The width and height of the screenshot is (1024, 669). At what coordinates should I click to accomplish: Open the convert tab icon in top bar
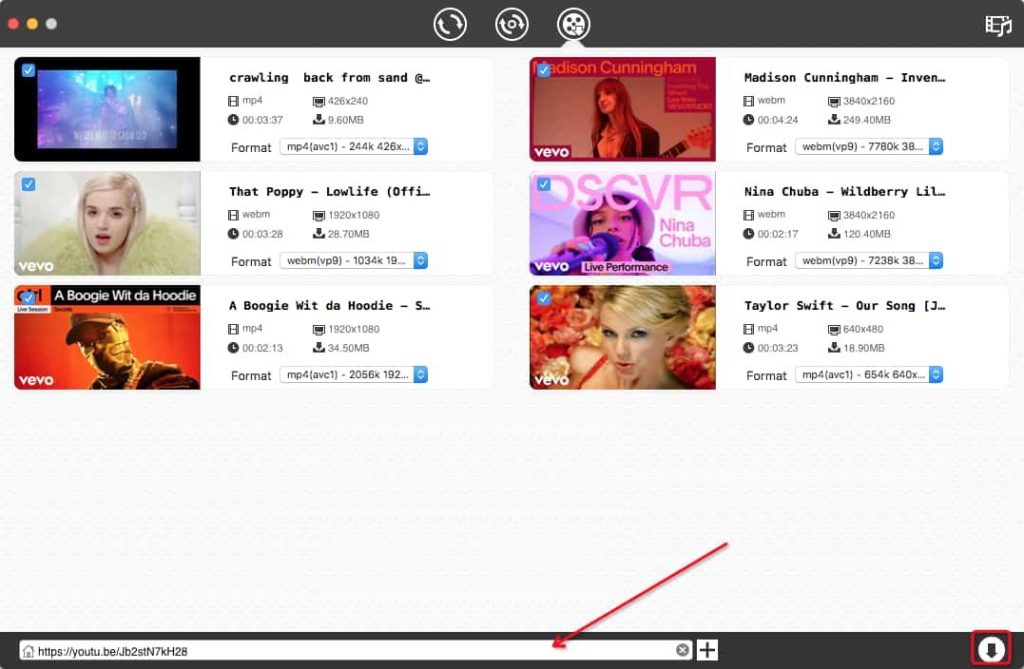point(450,24)
